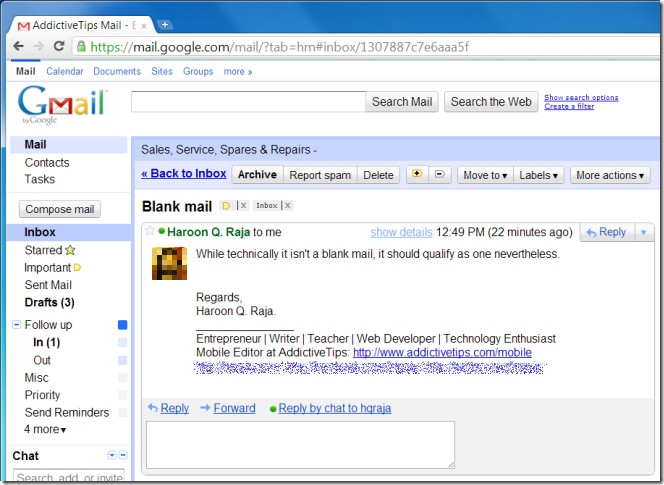Mark as not important minus icon

[440, 174]
